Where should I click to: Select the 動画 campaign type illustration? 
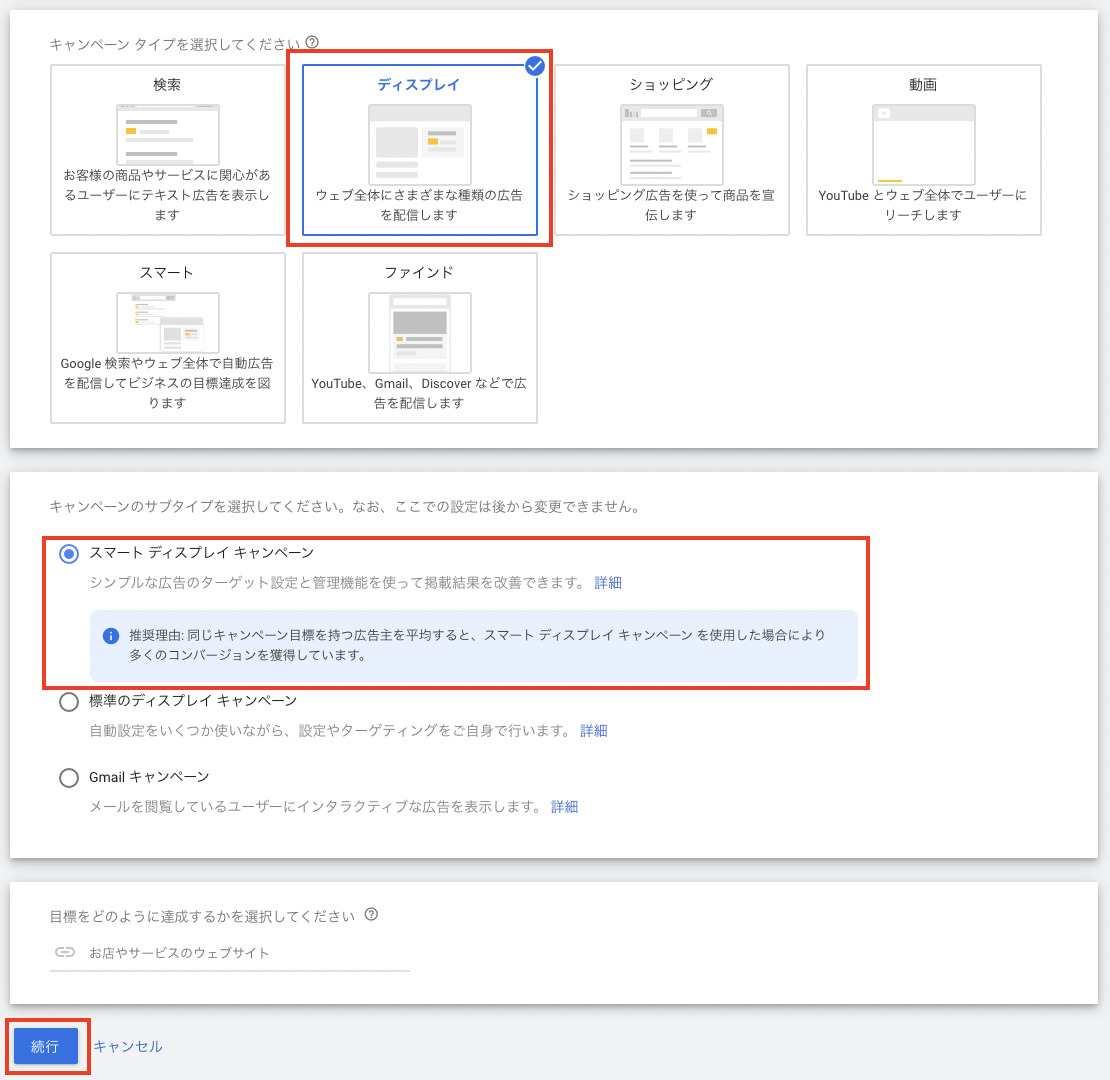[923, 144]
